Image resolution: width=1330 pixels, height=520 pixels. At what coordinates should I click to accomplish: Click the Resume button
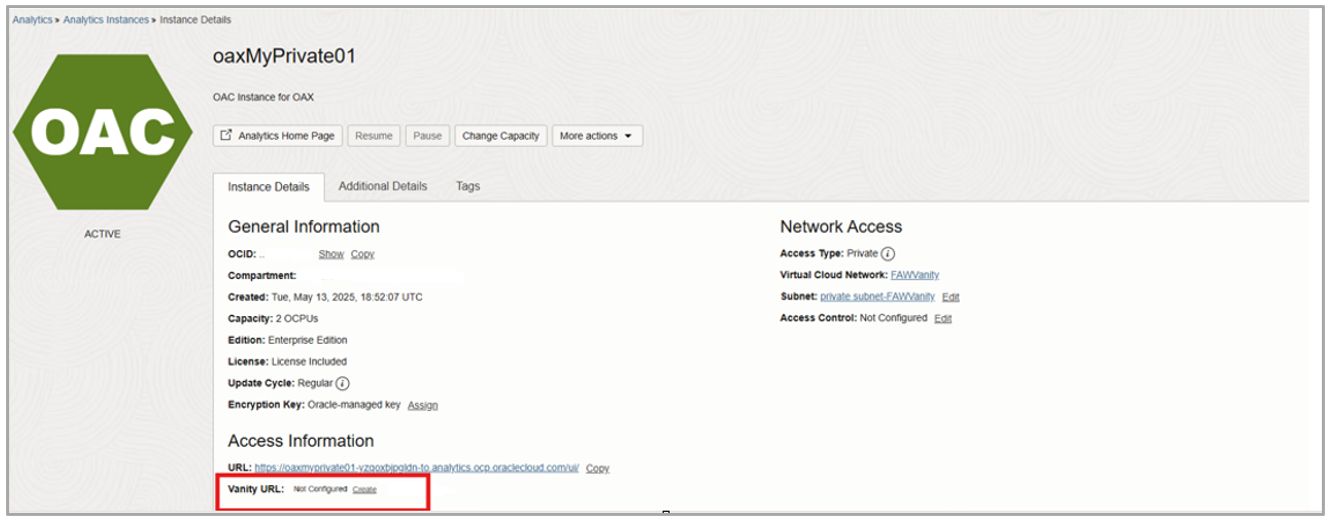tap(374, 136)
